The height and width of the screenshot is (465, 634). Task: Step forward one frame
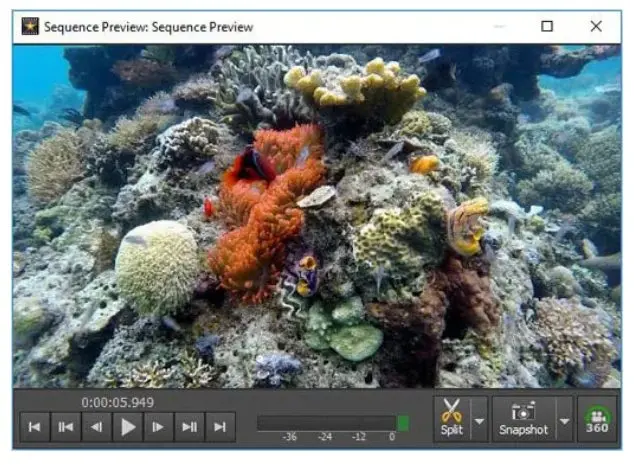(x=158, y=427)
